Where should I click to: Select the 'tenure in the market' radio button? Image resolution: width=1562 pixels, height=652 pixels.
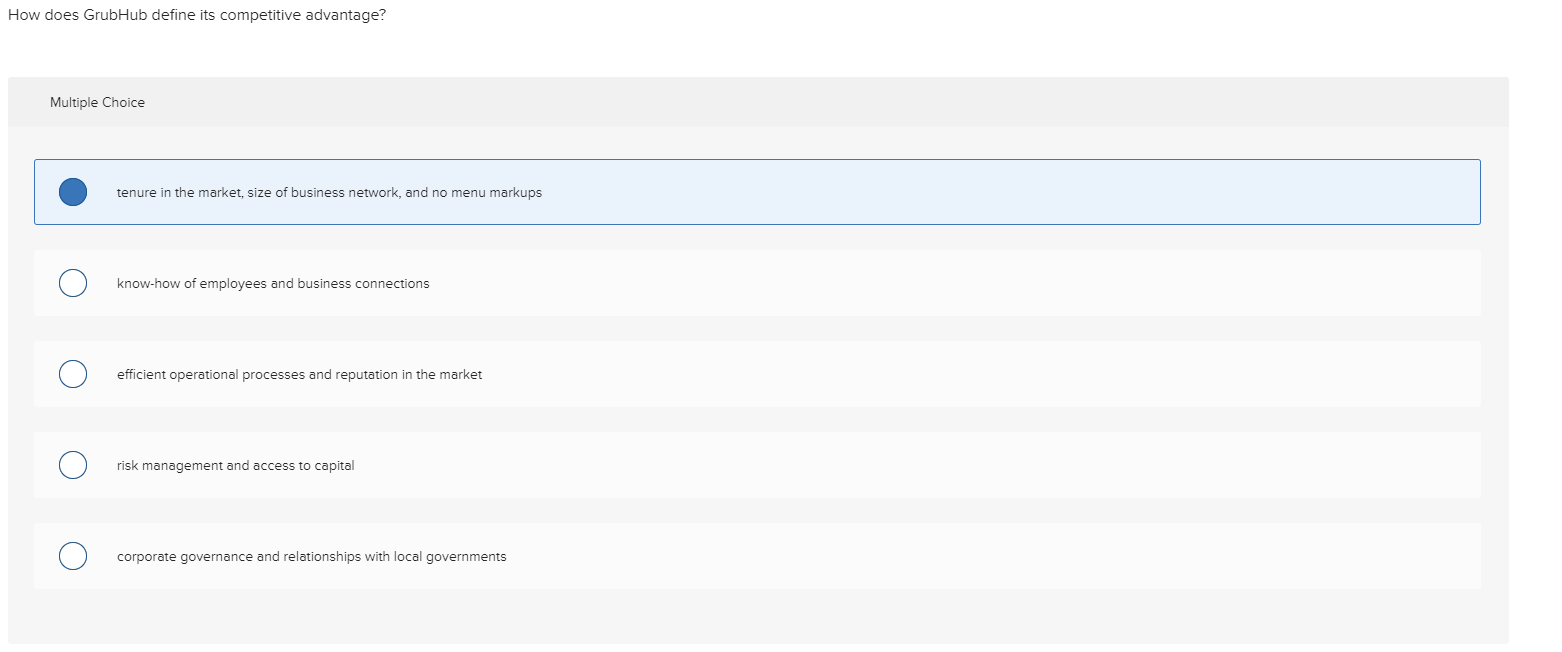73,192
